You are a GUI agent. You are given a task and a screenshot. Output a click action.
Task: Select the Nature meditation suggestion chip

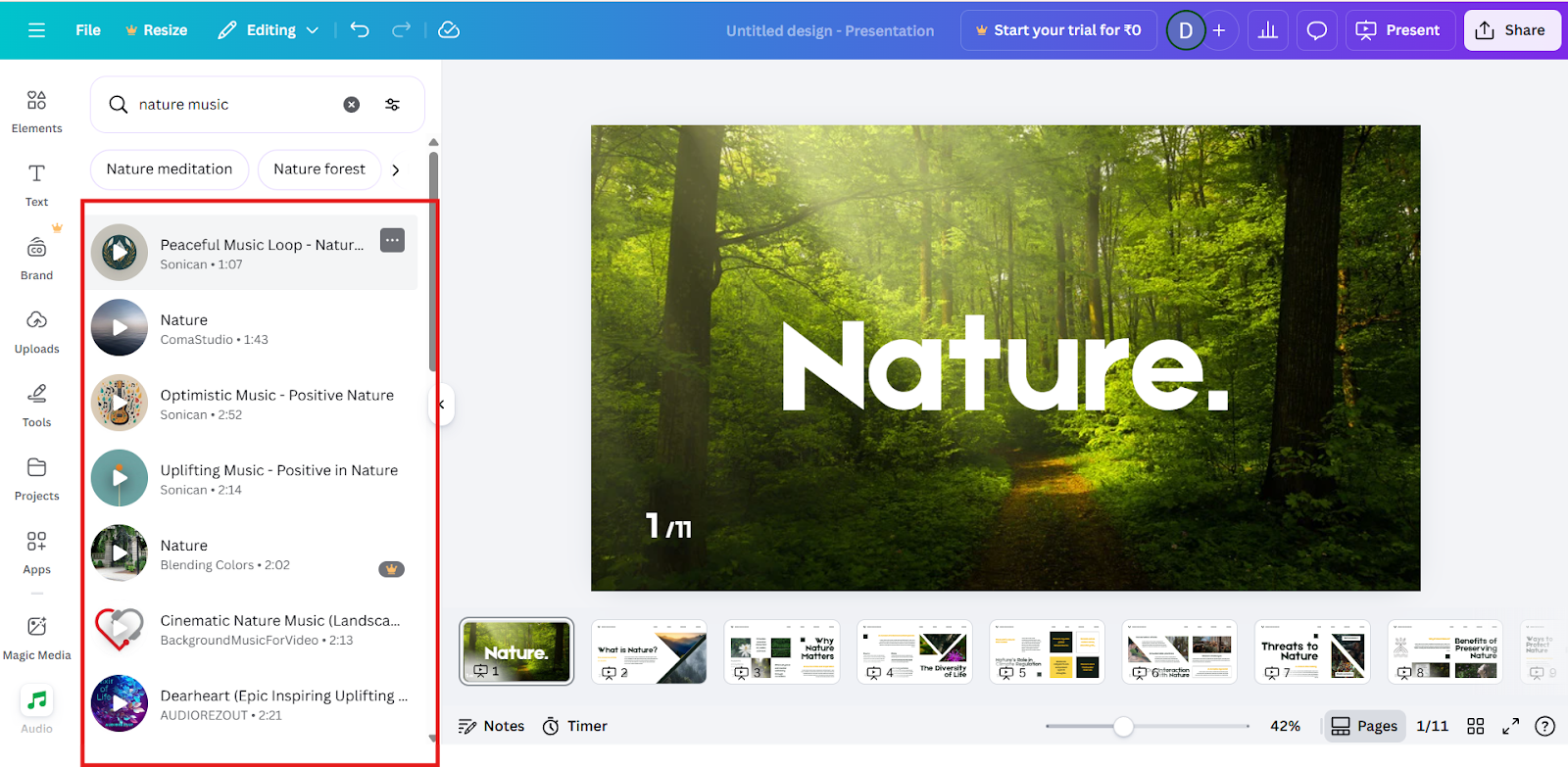pyautogui.click(x=170, y=169)
